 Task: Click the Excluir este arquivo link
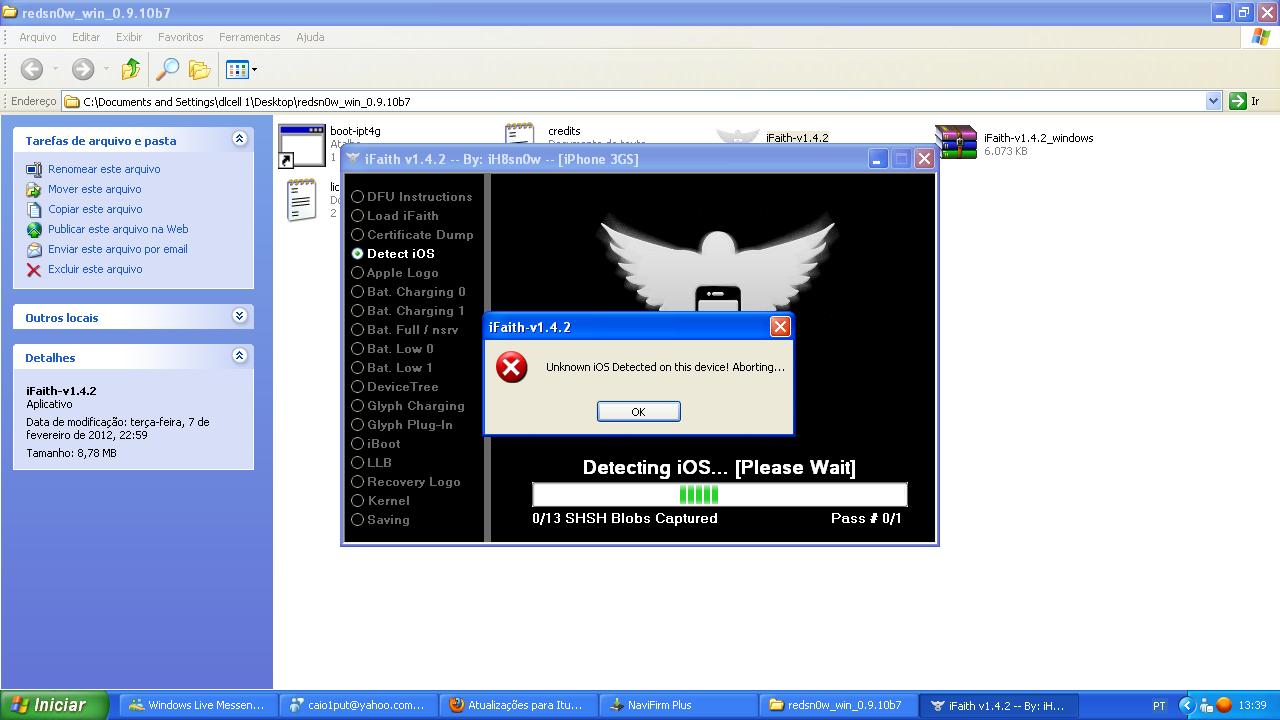[x=95, y=269]
